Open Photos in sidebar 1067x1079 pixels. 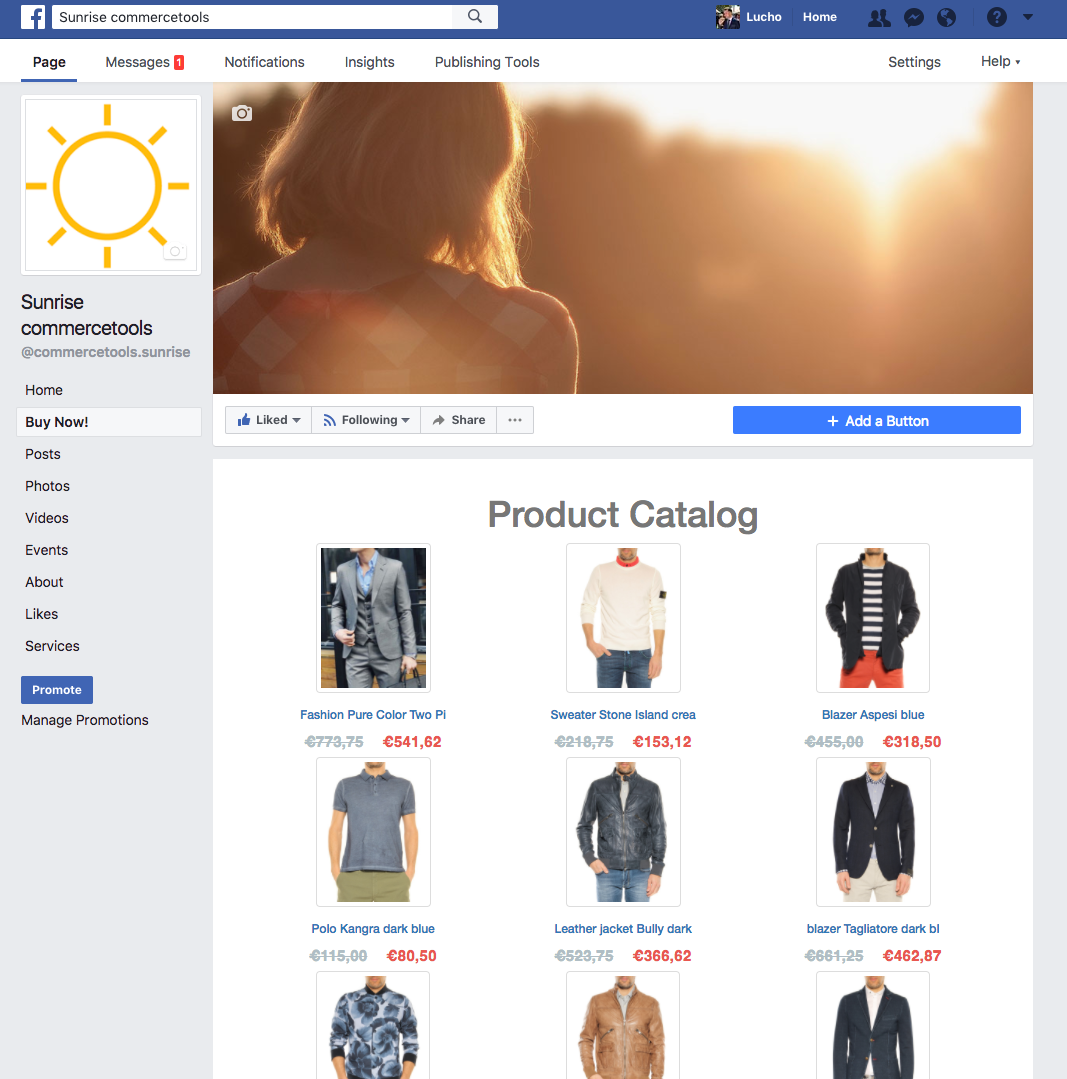(x=47, y=486)
